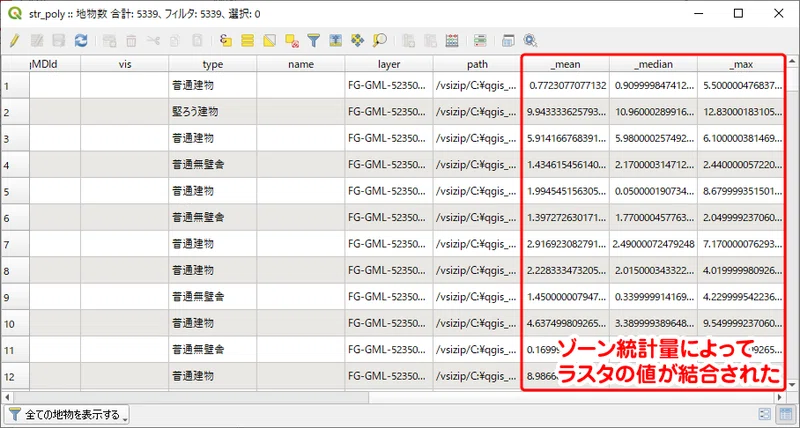This screenshot has height=428, width=800.
Task: Open the 全ての地物を表示する filter dropdown
Action: point(67,414)
